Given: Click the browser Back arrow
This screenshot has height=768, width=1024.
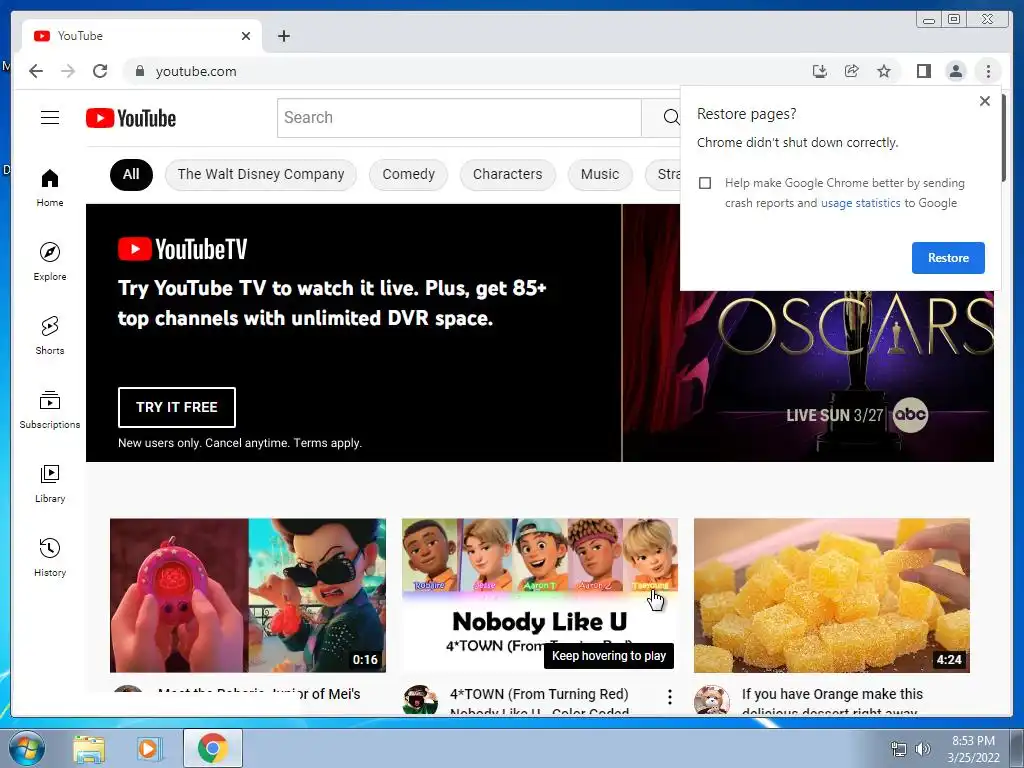Looking at the screenshot, I should pyautogui.click(x=36, y=71).
